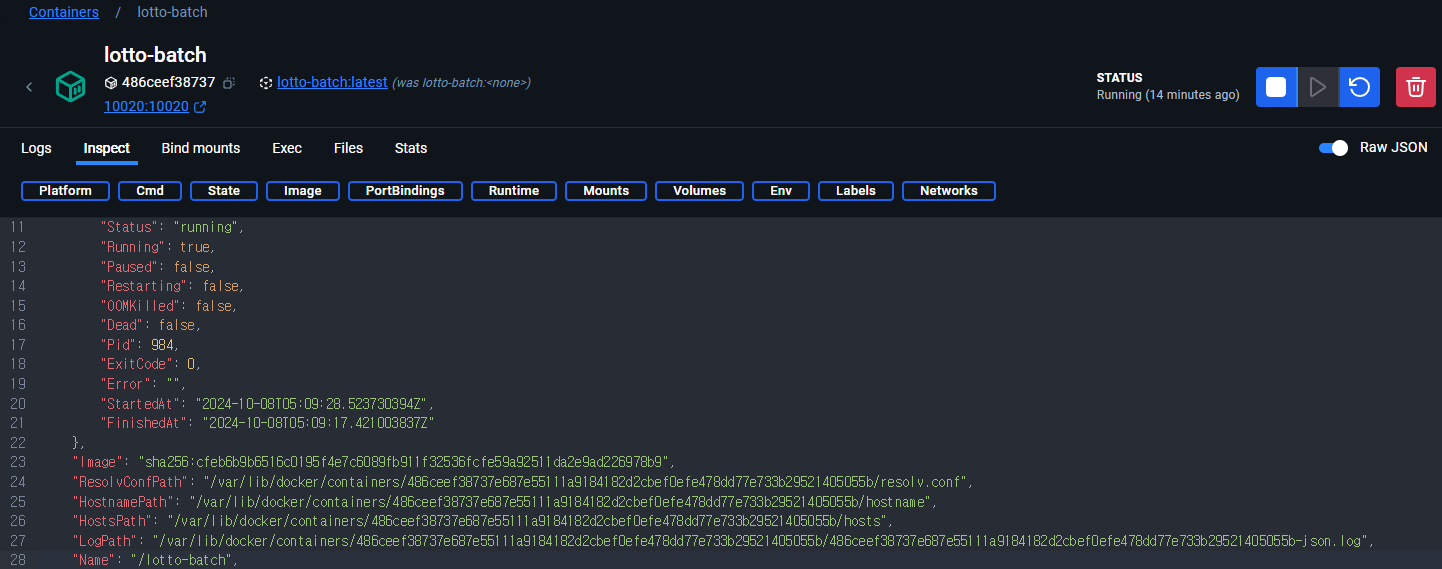
Task: Click the image icon before lotto-batch:latest
Action: coord(266,83)
